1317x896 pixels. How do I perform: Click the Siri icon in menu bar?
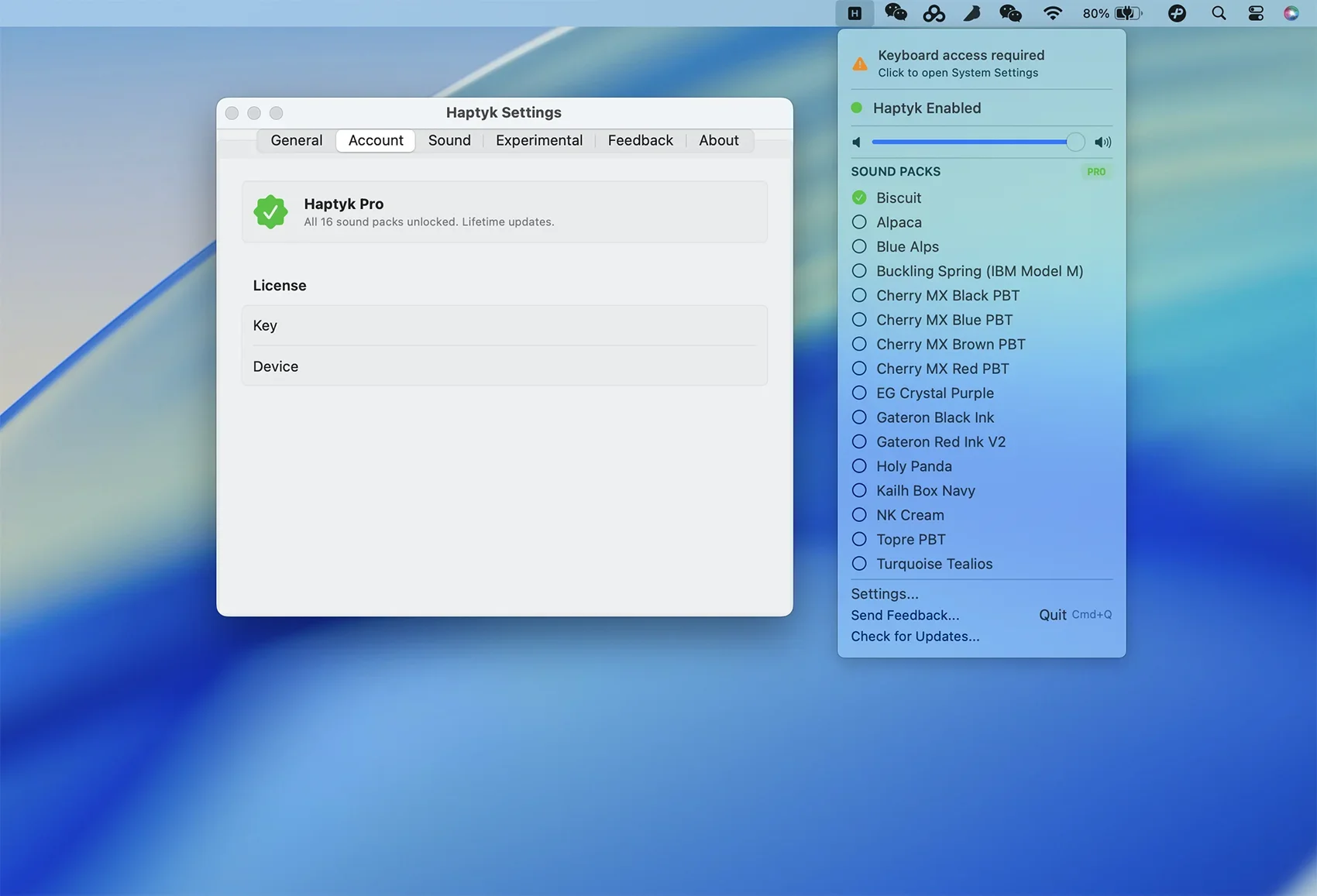coord(1291,13)
